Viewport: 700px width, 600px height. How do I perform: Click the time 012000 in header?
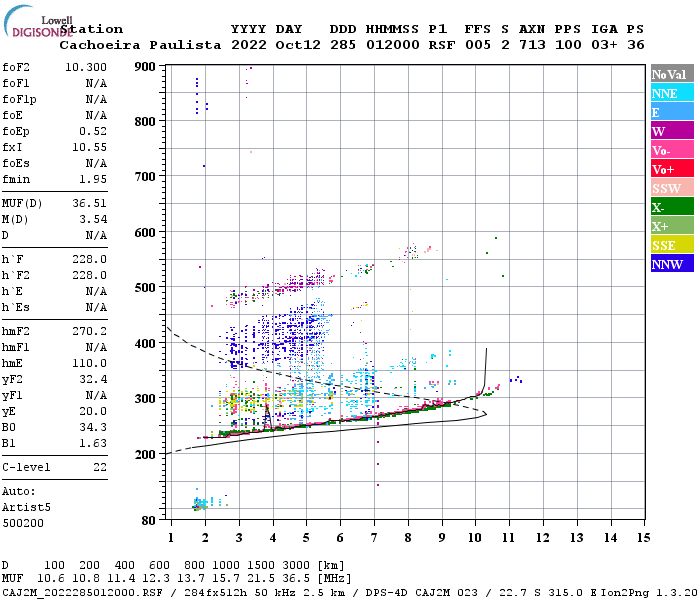click(x=393, y=45)
